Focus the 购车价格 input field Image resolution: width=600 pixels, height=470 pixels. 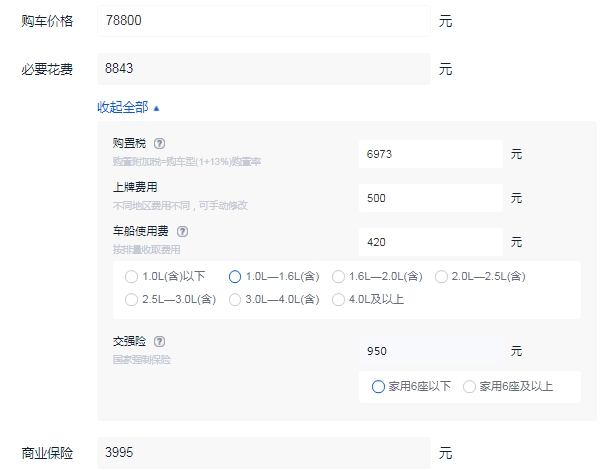pos(264,21)
